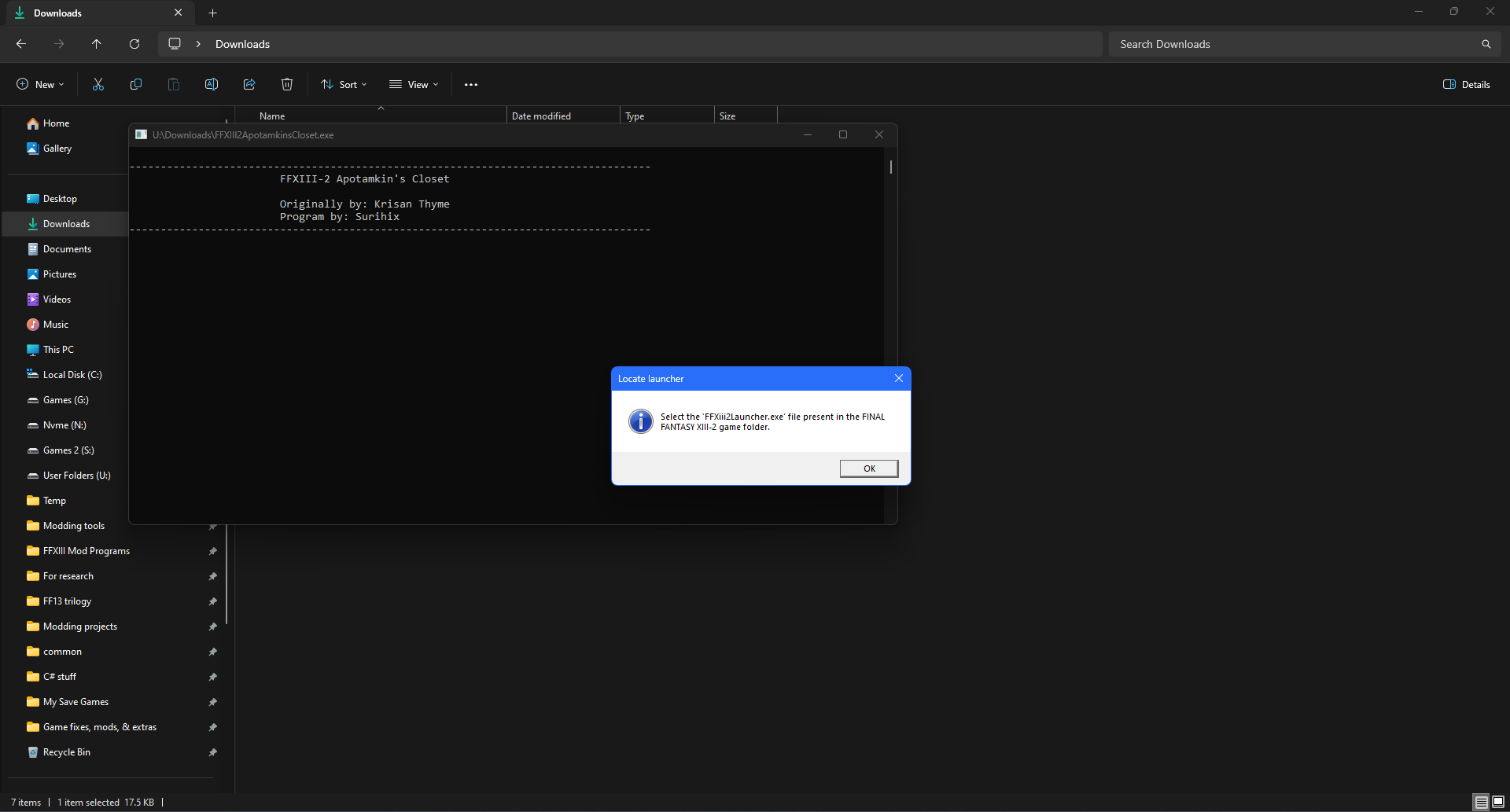Go back in File Explorer
This screenshot has width=1510, height=812.
21,44
